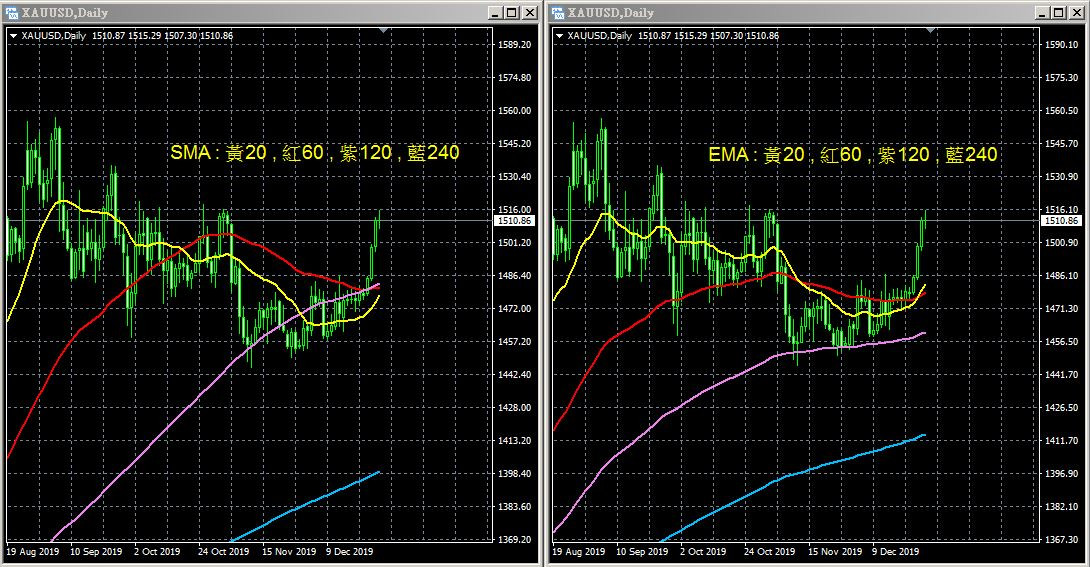Click price level 1560.50

pyautogui.click(x=1061, y=110)
